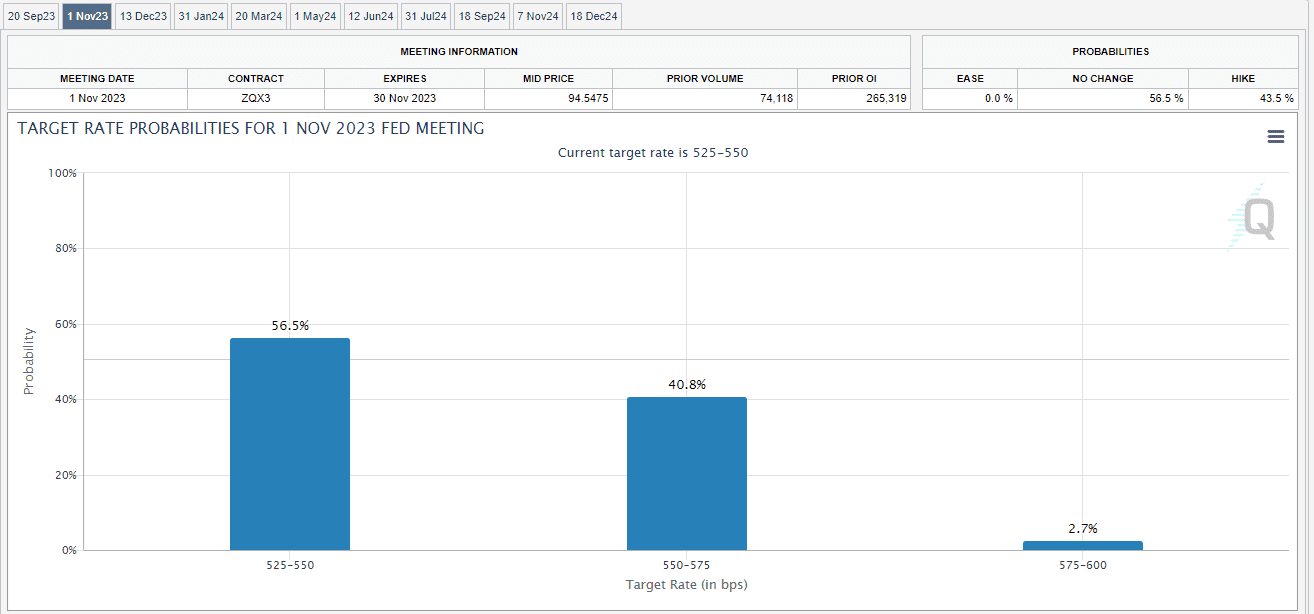This screenshot has height=614, width=1314.
Task: Switch to the 20 Sep23 meeting tab
Action: tap(31, 16)
